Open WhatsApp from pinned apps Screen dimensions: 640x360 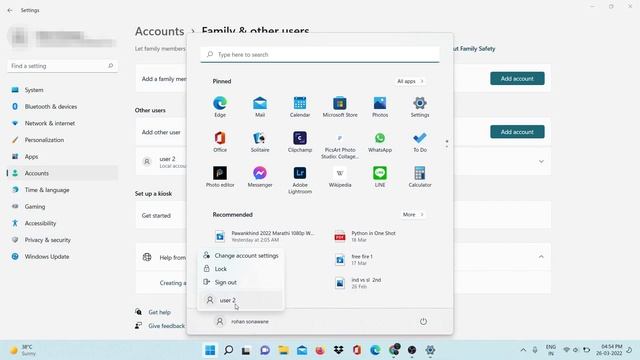(x=380, y=142)
